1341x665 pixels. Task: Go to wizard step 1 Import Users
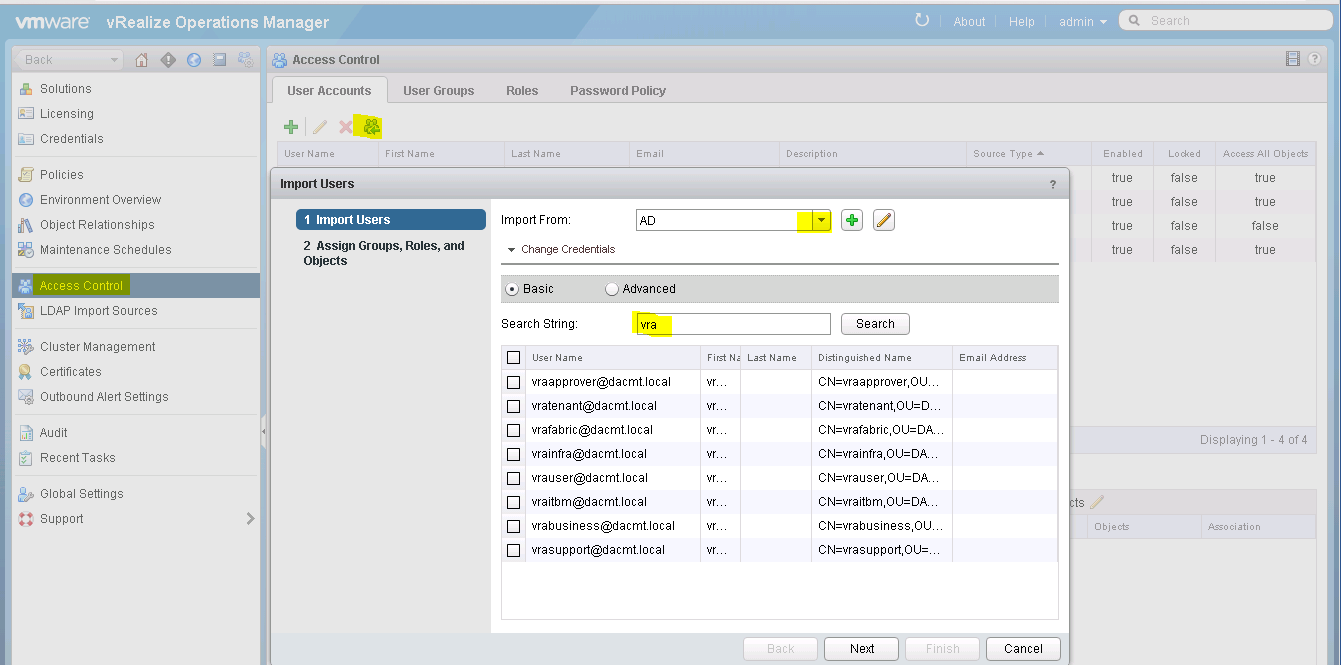click(391, 220)
